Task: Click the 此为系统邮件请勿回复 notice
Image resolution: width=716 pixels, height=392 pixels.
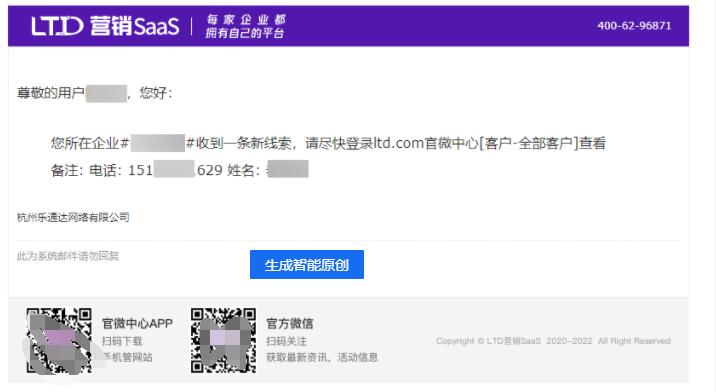Action: (68, 256)
